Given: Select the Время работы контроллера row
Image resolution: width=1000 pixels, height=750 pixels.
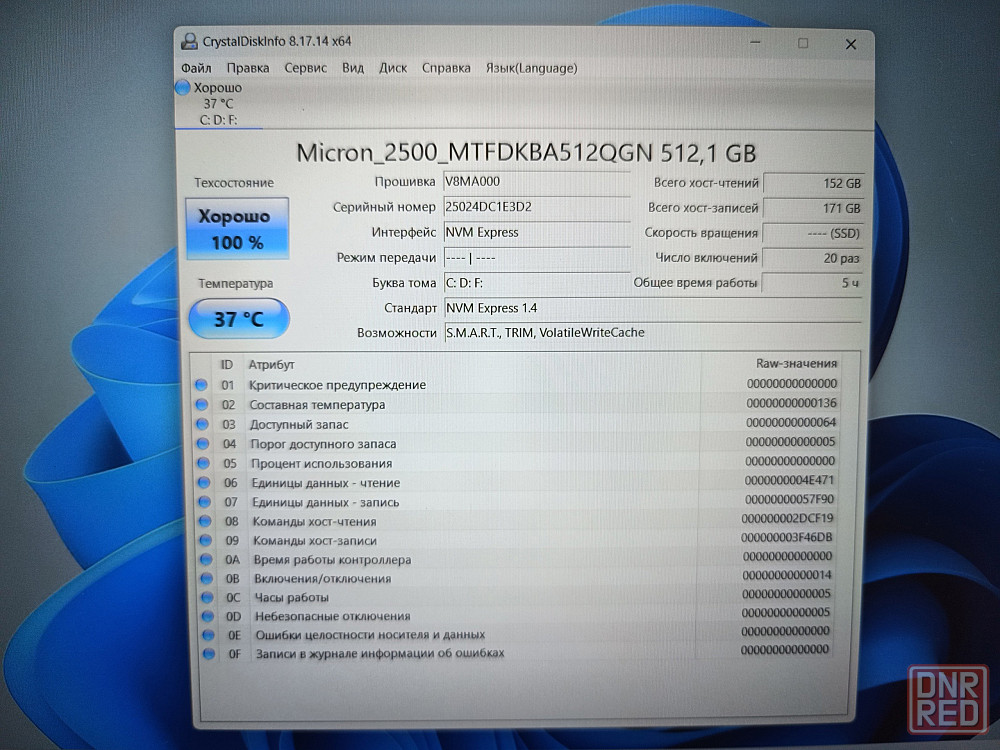Looking at the screenshot, I should pyautogui.click(x=517, y=559).
